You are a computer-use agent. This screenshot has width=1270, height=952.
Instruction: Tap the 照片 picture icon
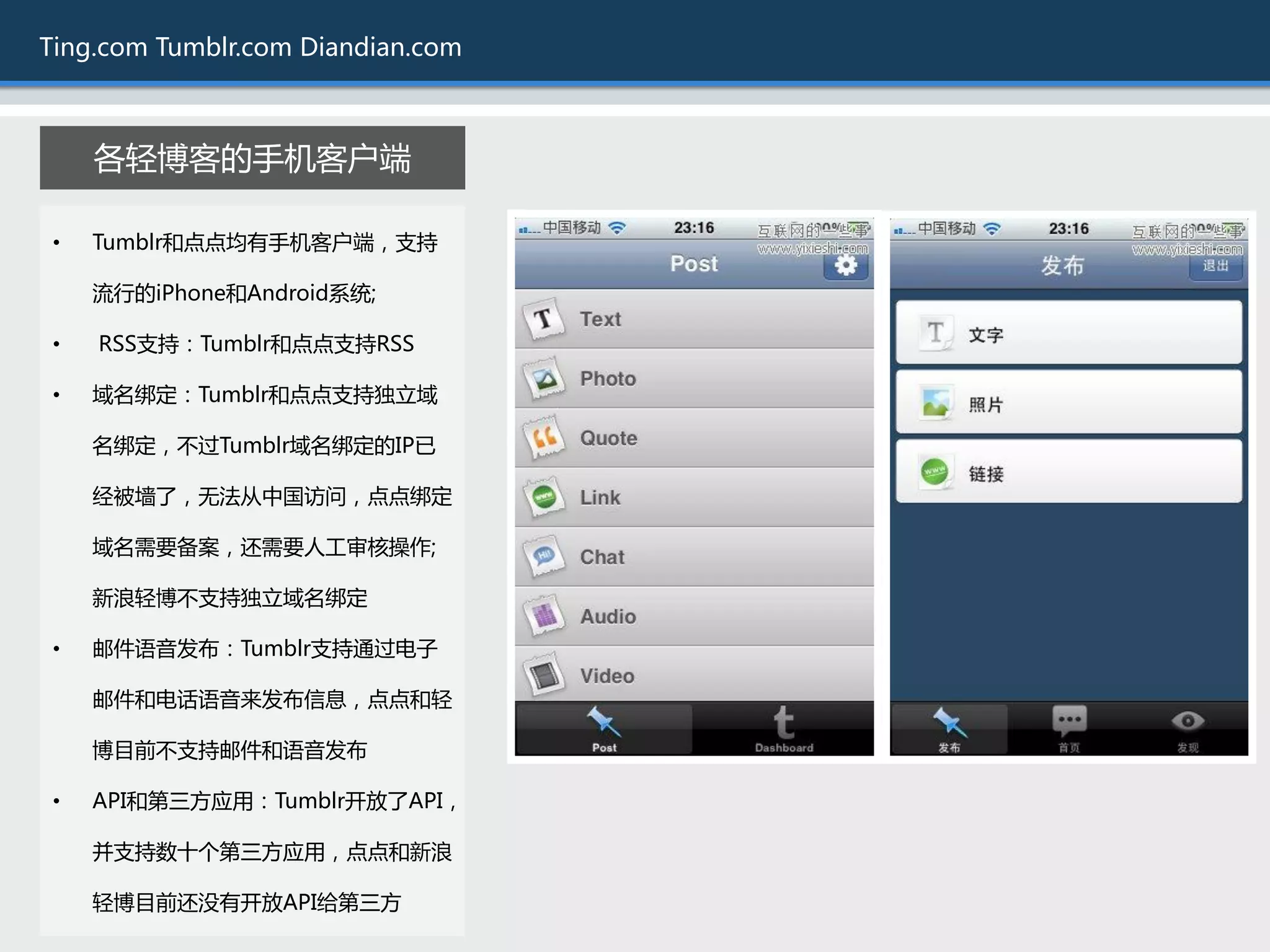(936, 403)
